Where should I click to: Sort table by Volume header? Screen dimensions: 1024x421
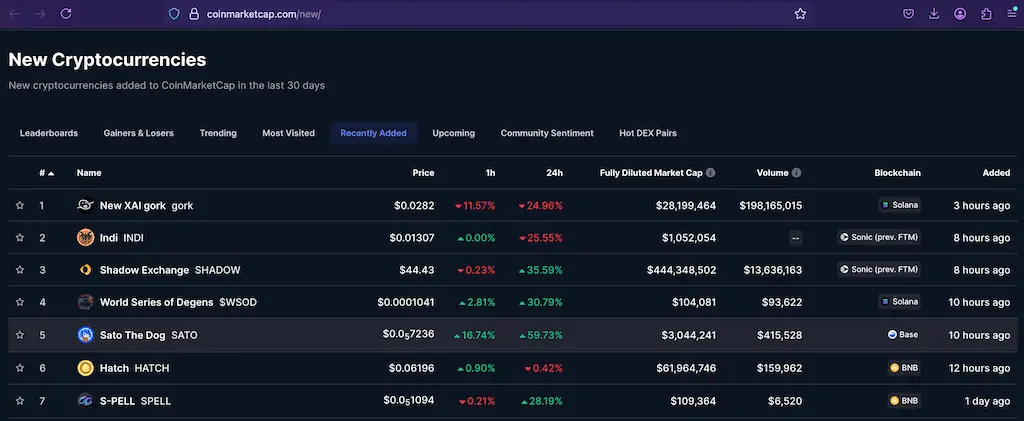coord(773,173)
